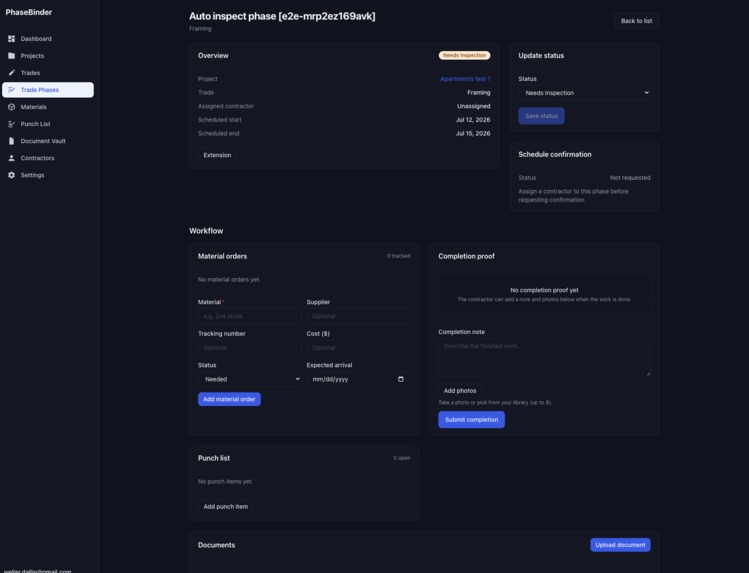
Task: Click the Settings gear icon
Action: [x=11, y=175]
